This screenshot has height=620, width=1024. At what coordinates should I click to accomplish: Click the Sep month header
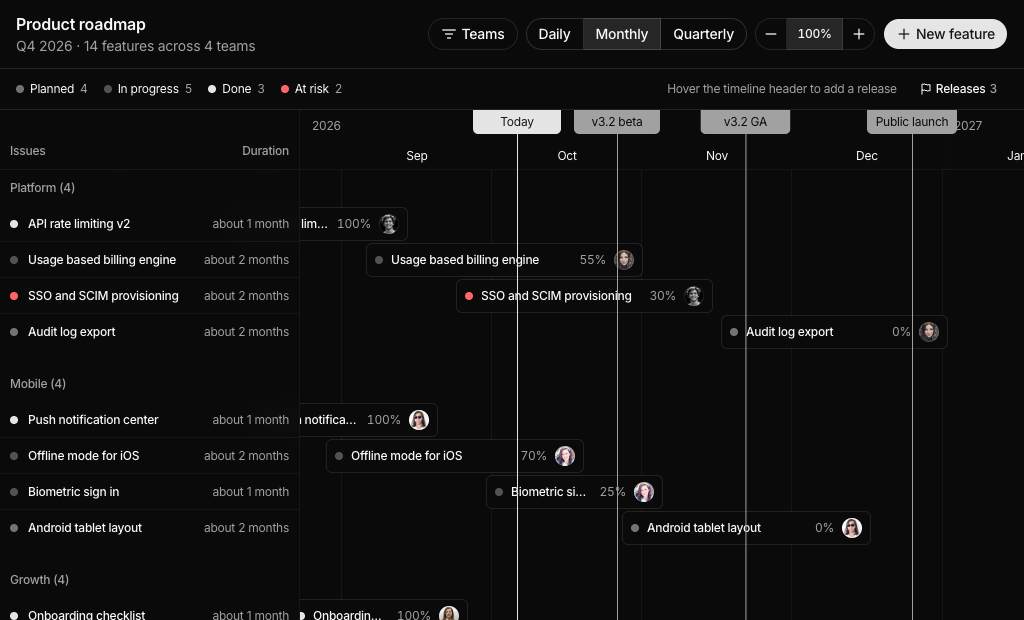pos(417,155)
